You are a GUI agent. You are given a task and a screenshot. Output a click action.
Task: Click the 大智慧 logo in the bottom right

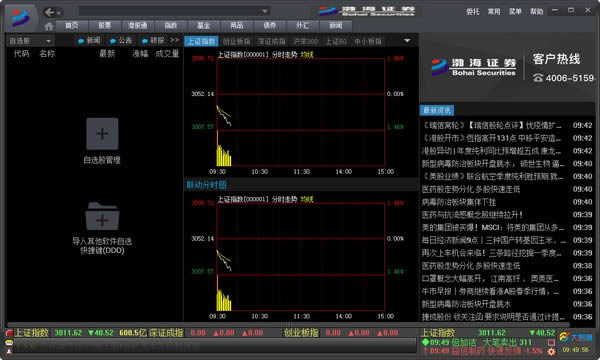coord(576,337)
